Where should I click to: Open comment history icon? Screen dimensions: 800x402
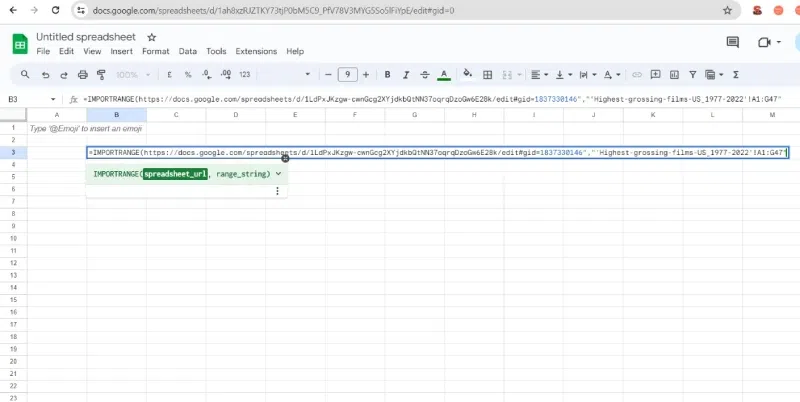tap(733, 42)
